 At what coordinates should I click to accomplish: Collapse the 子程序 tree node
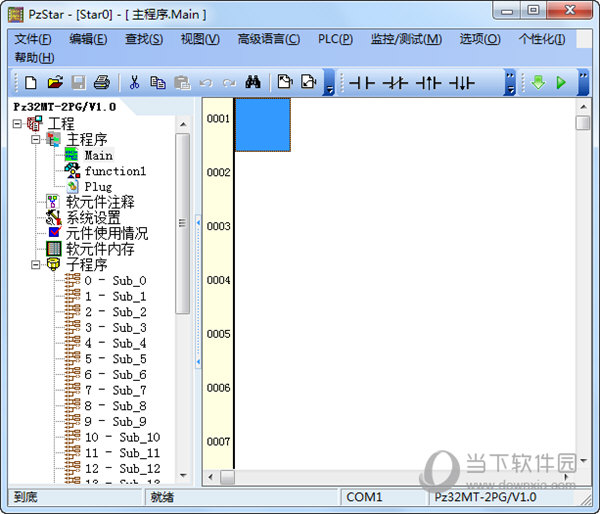point(36,264)
